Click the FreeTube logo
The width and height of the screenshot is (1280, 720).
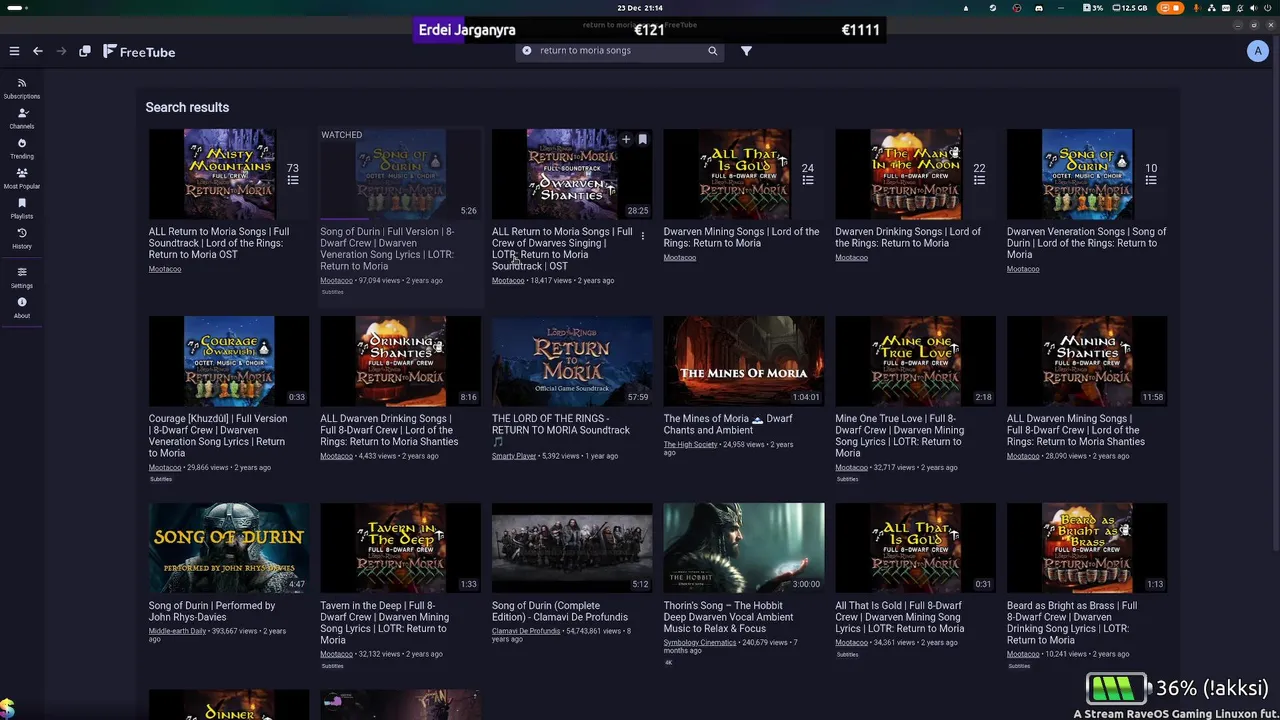tap(139, 51)
